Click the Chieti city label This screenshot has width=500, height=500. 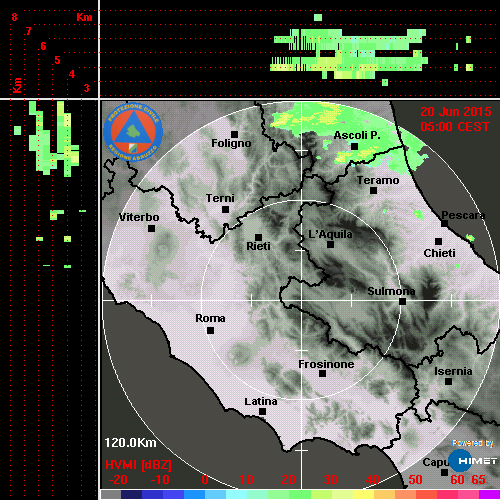(x=439, y=253)
